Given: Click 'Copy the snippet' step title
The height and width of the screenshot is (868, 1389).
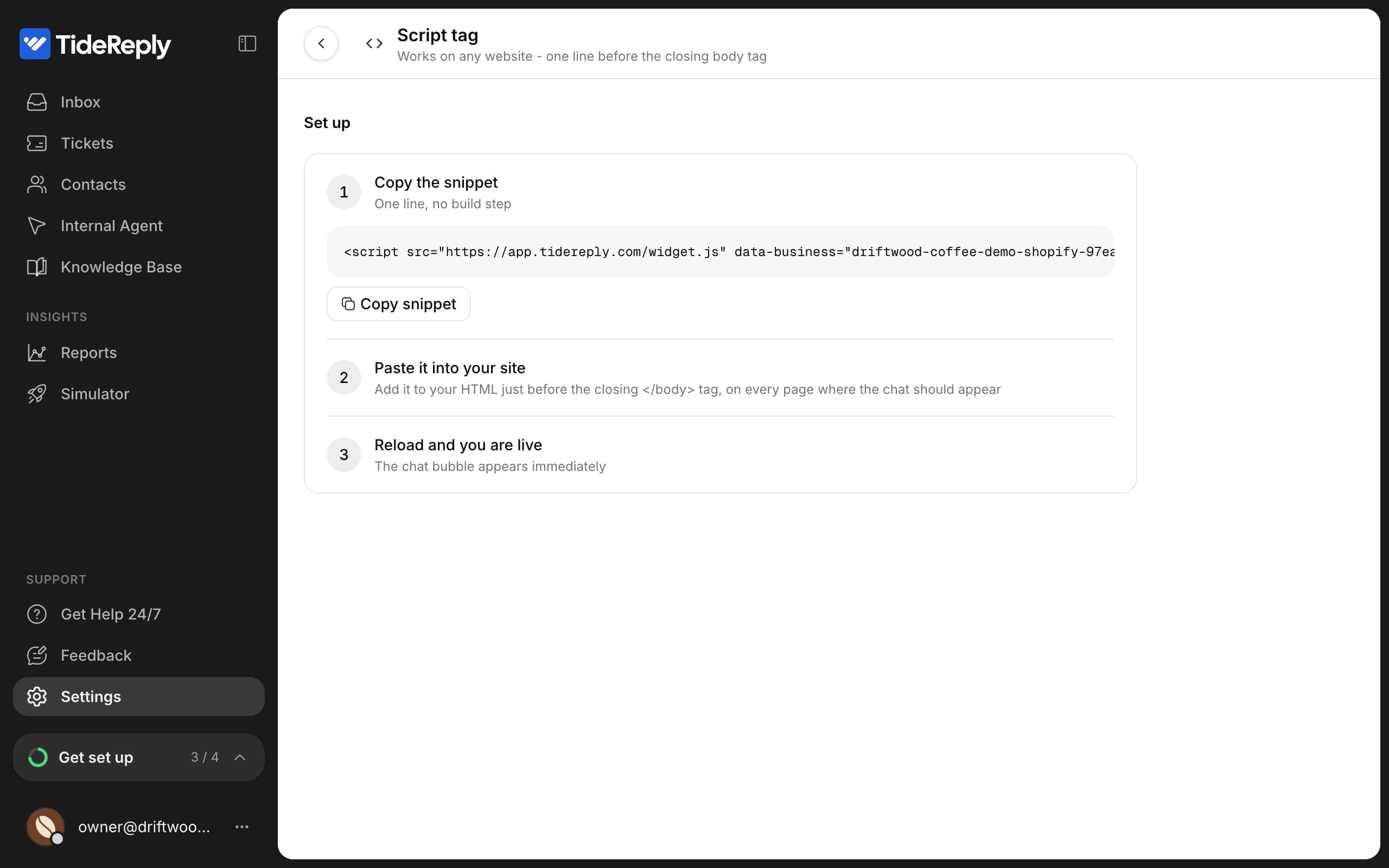Looking at the screenshot, I should tap(436, 183).
